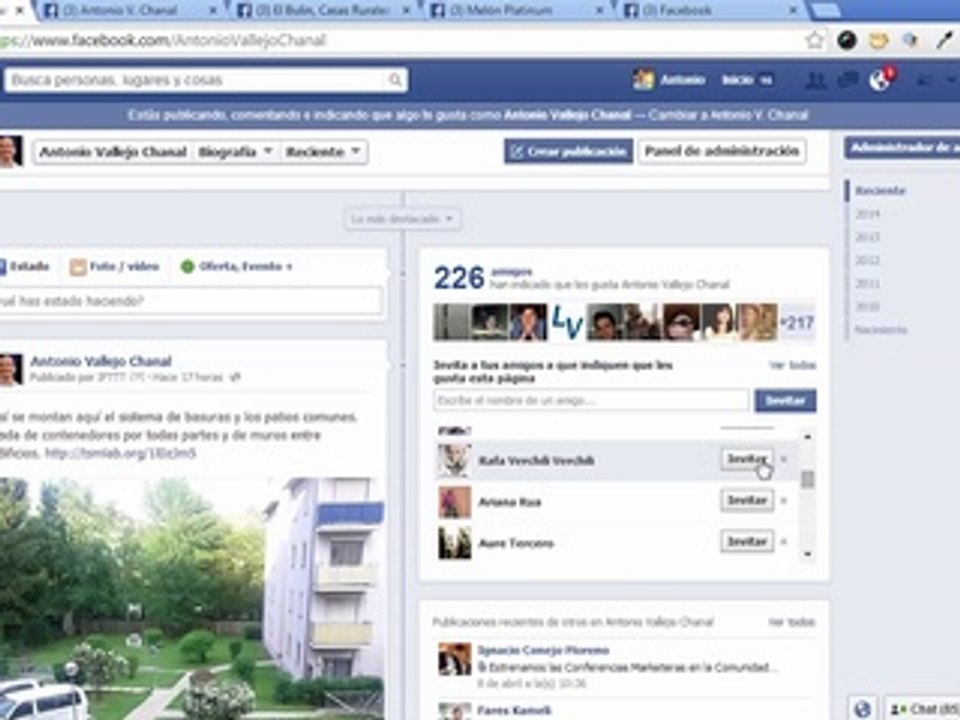Click the search magnifier icon
Image resolution: width=960 pixels, height=720 pixels.
(x=396, y=80)
